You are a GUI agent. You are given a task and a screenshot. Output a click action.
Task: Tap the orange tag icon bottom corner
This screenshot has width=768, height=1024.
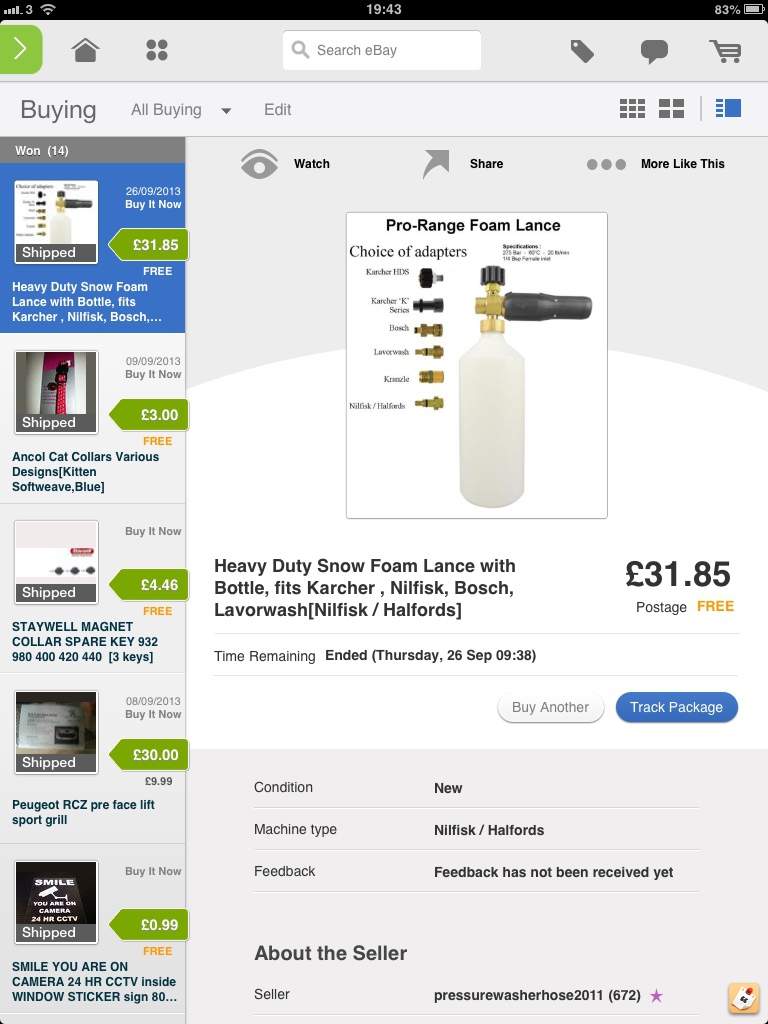tap(743, 998)
